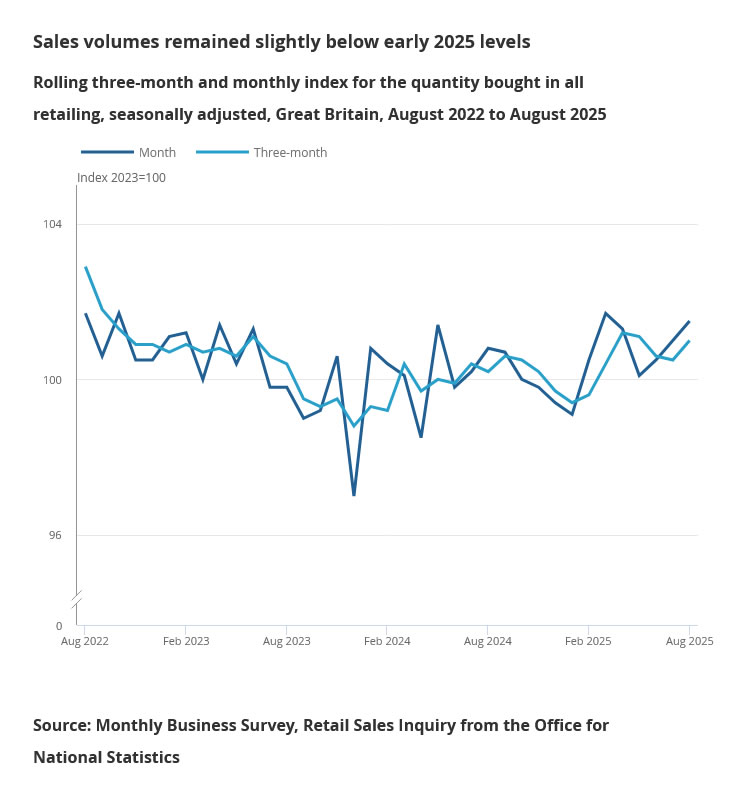Click the 96 y-axis tick label
Screen dimensions: 755x786
[55, 536]
